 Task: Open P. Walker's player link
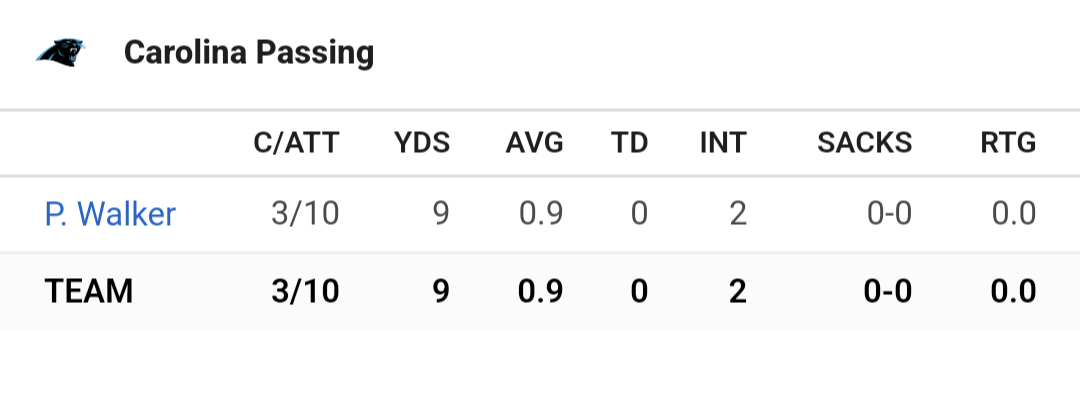pyautogui.click(x=110, y=214)
